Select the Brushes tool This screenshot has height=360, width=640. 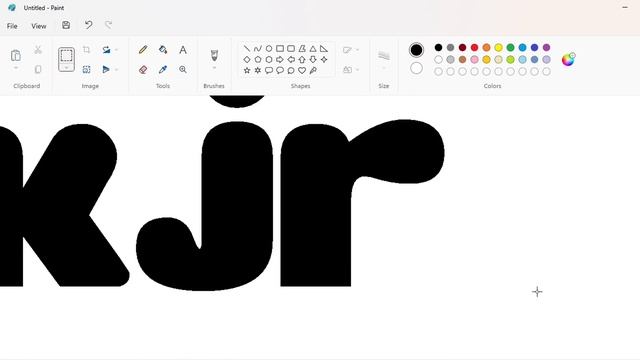coord(214,55)
